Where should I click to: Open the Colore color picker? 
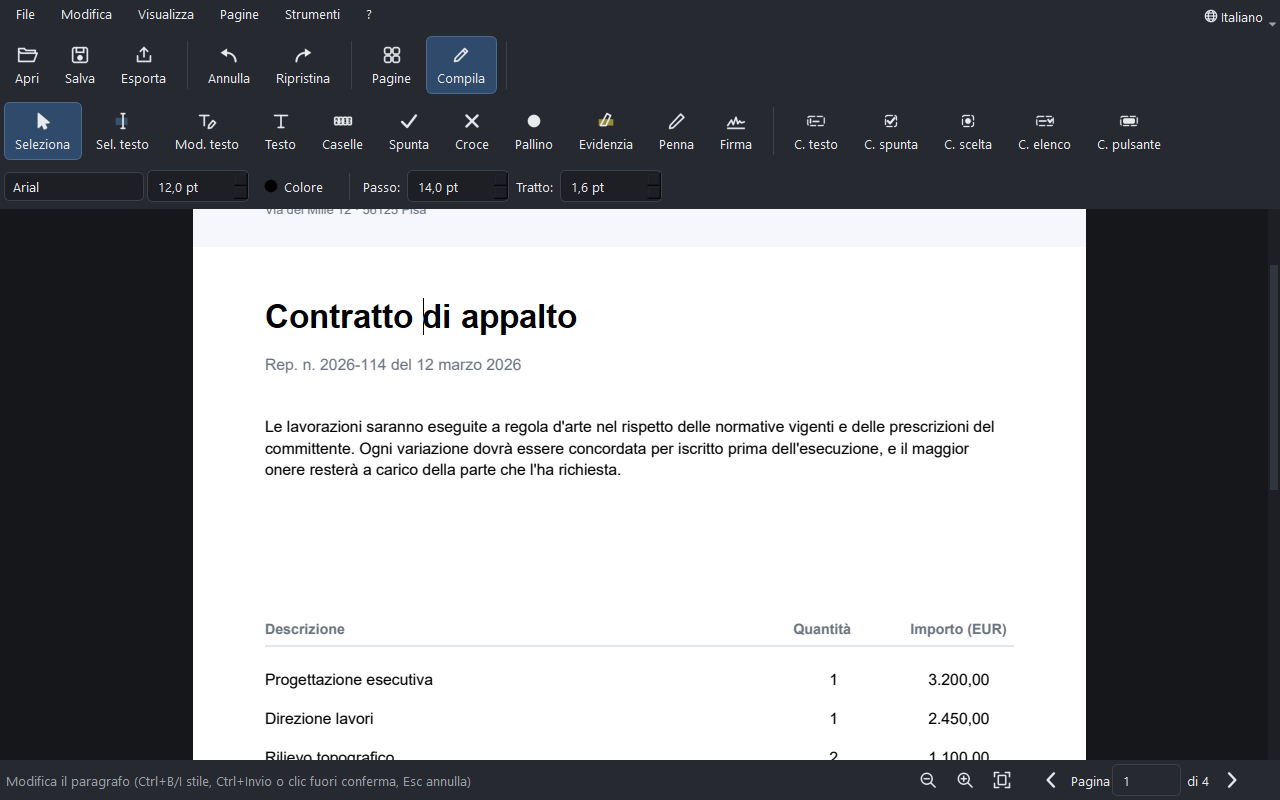(x=294, y=187)
